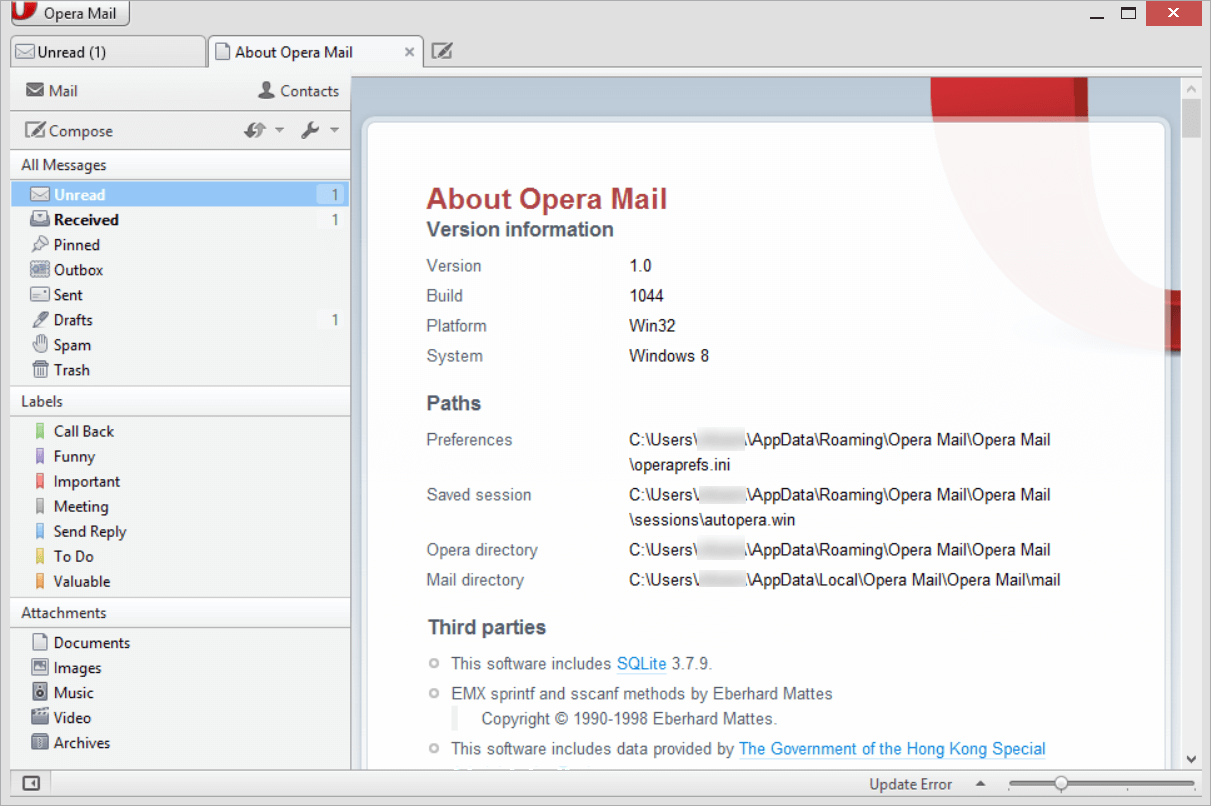Toggle the panel button in status bar
Viewport: 1211px width, 806px height.
(x=31, y=784)
